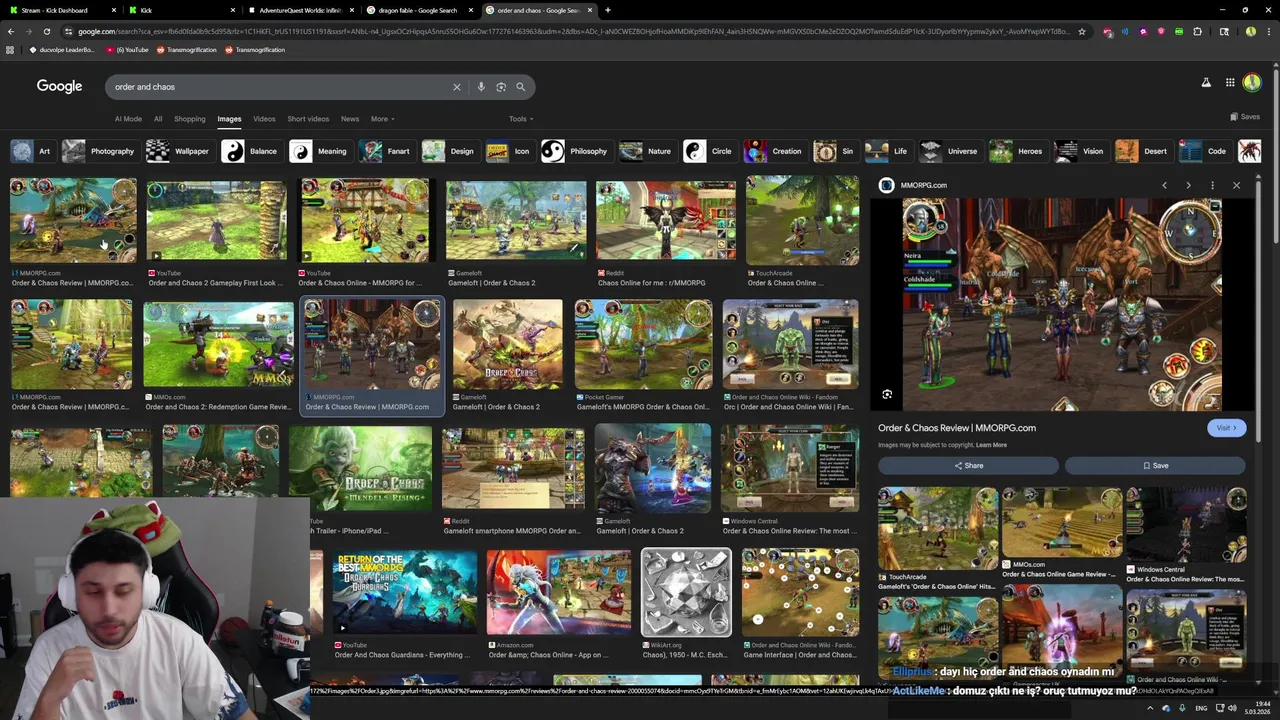Open the WikiArt M.C. Escher Chaos thumbnail
The width and height of the screenshot is (1280, 720).
686,593
